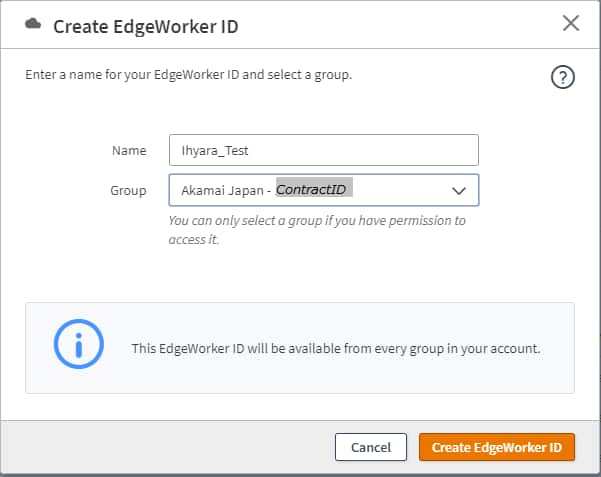The image size is (601, 477).
Task: Click the EdgeWorker ID availability message
Action: click(336, 348)
